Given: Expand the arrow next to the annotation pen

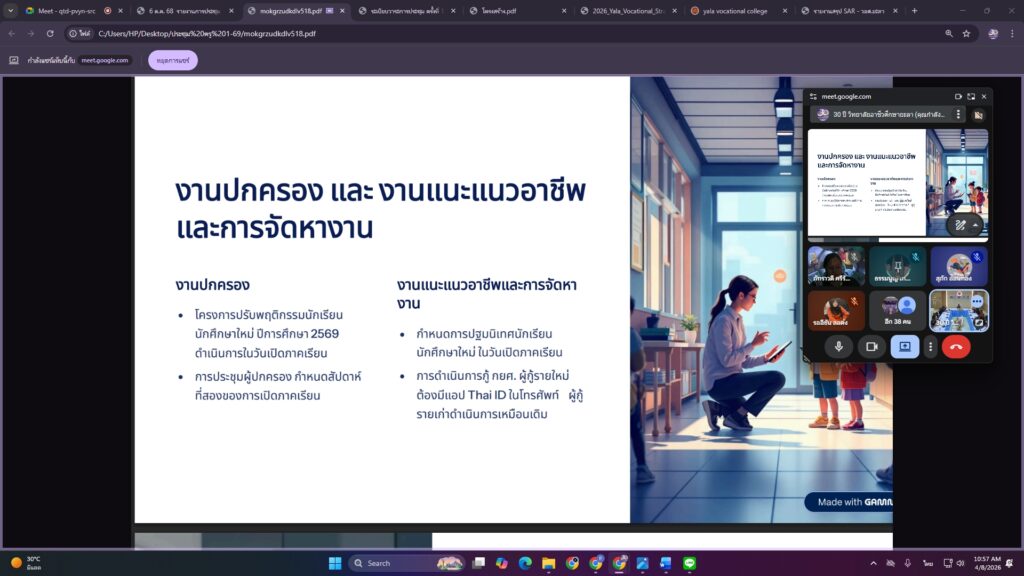Looking at the screenshot, I should click(975, 225).
